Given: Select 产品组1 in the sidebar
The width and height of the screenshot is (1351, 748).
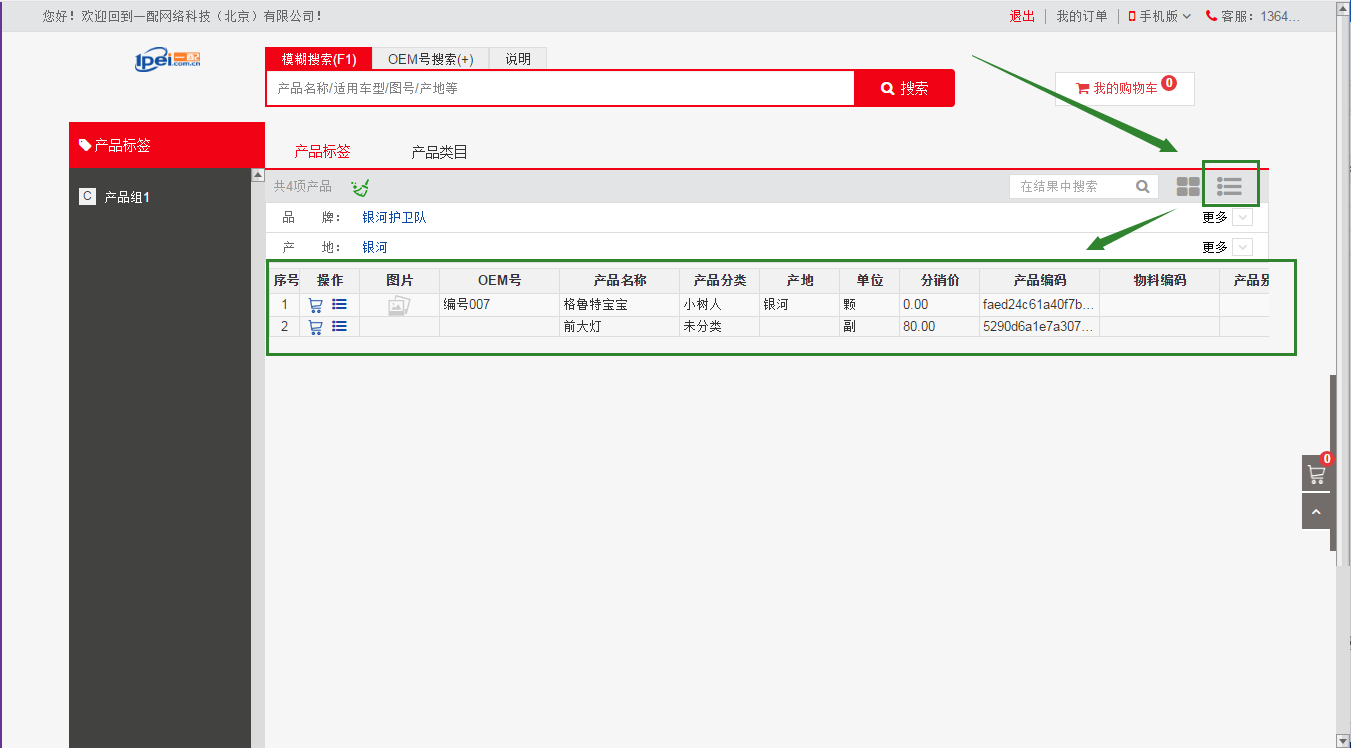Looking at the screenshot, I should (127, 197).
